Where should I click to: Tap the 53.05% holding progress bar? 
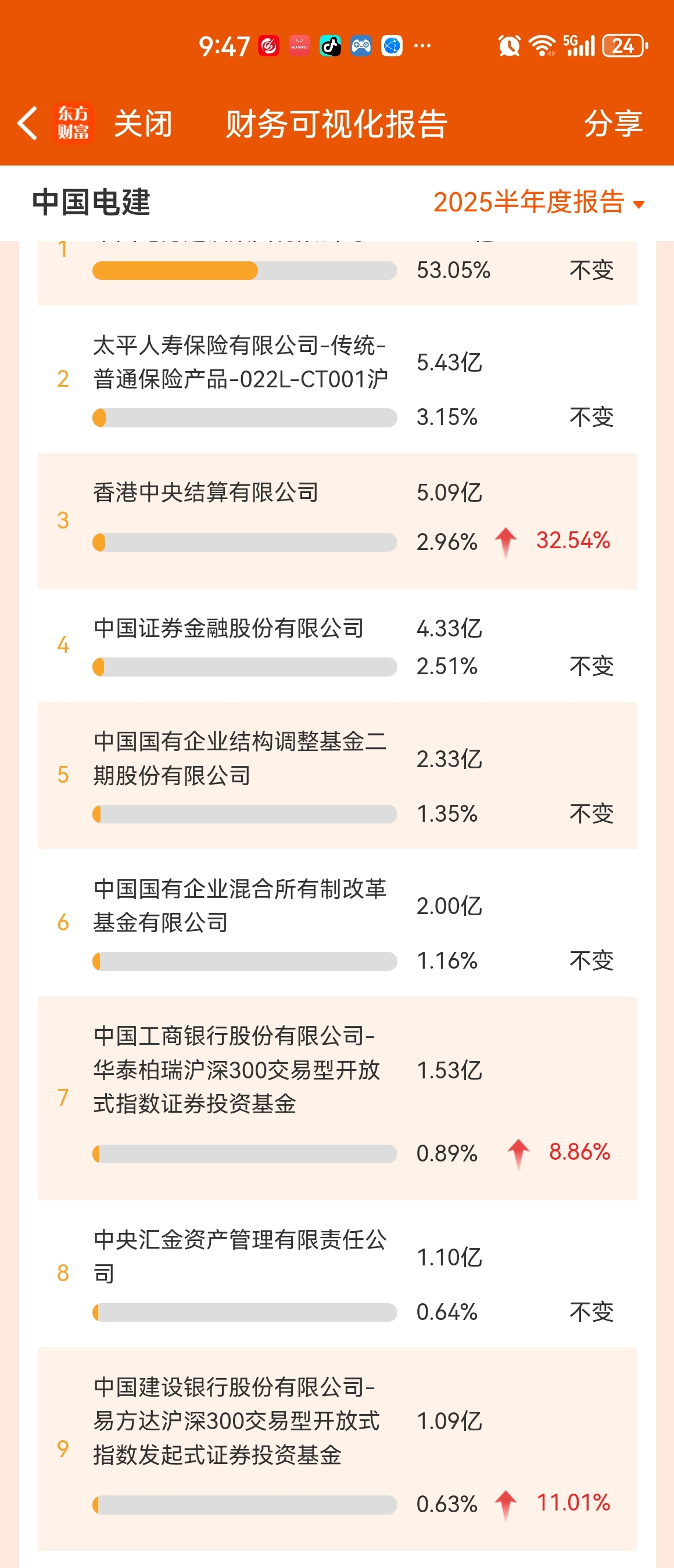(245, 270)
